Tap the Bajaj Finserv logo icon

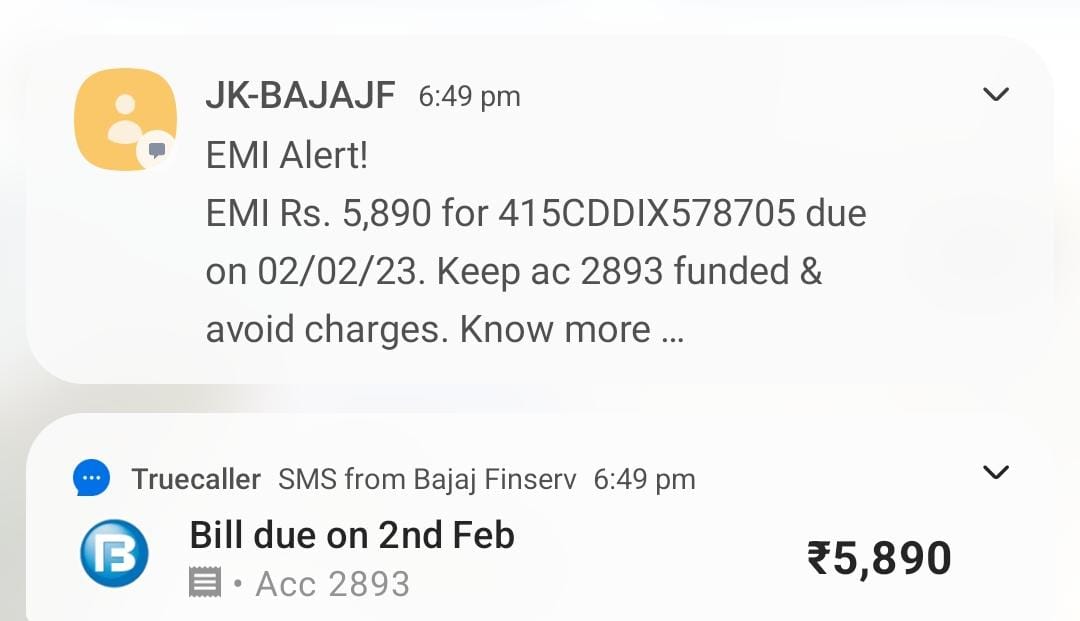114,553
